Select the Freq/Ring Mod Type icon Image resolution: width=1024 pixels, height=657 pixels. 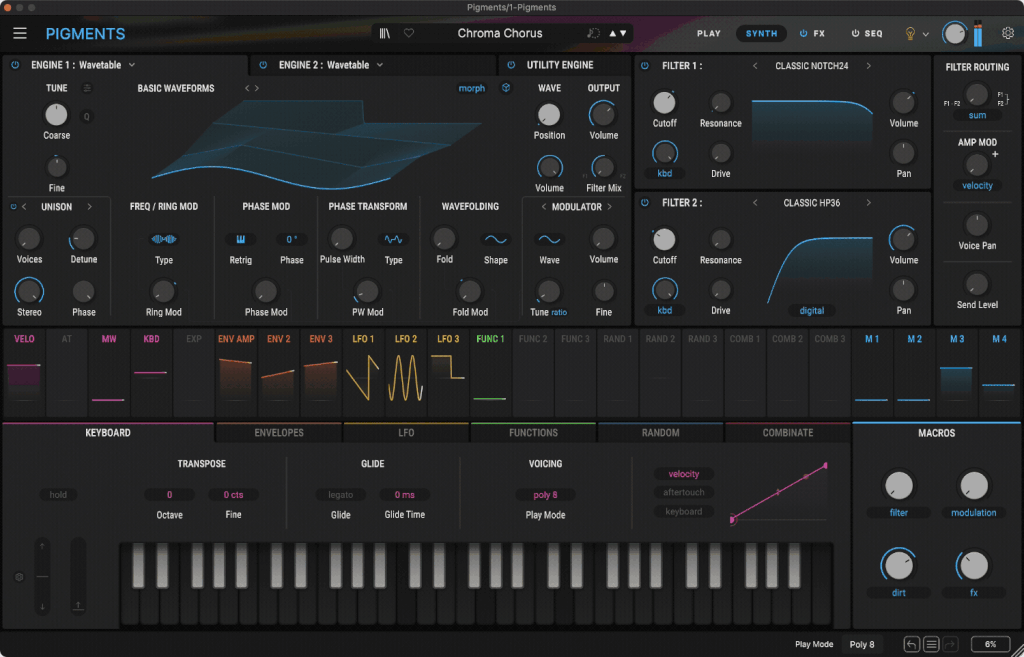pyautogui.click(x=164, y=239)
